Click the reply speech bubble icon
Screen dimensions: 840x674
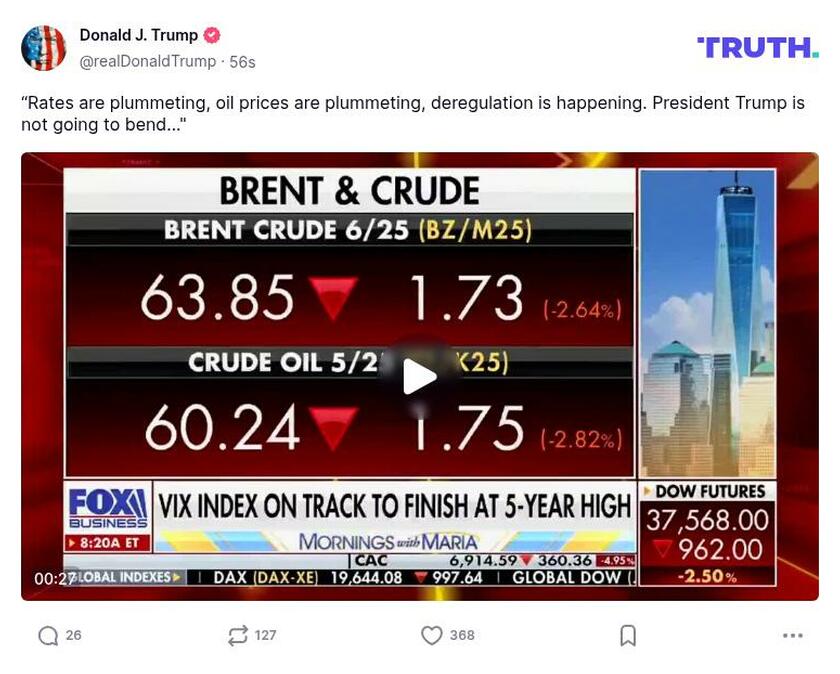tap(47, 635)
